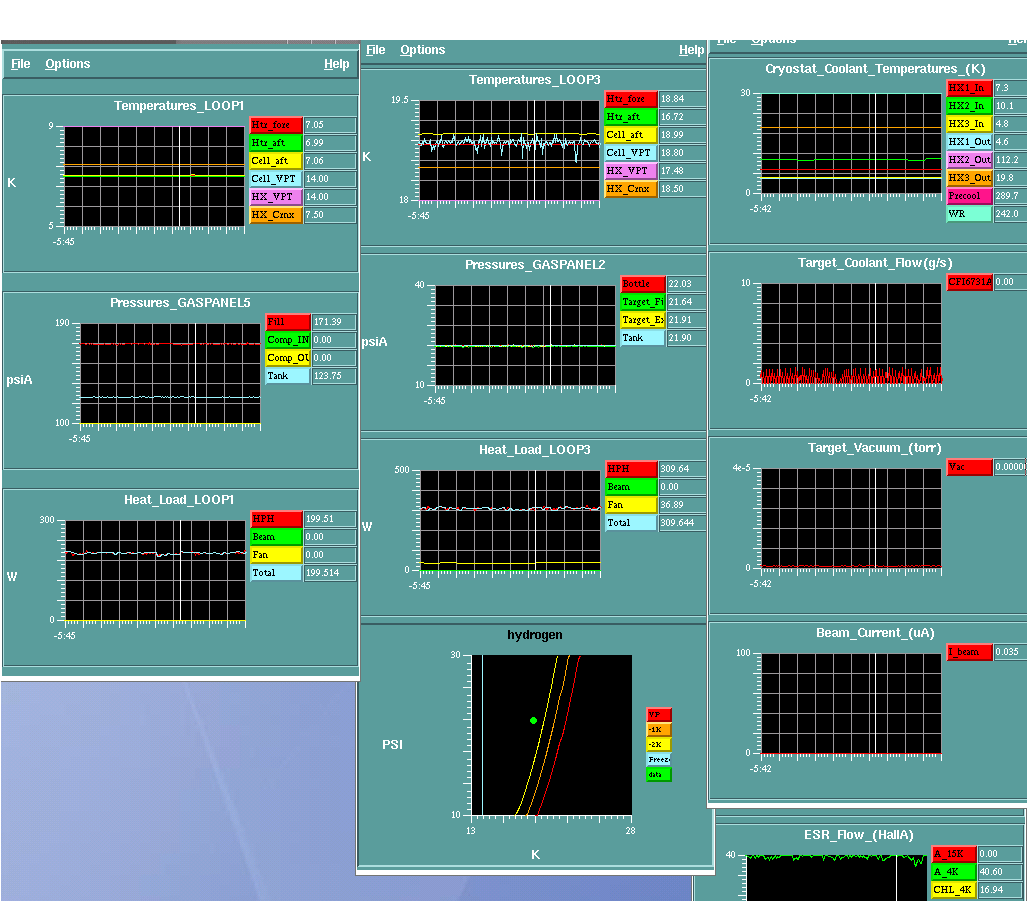The height and width of the screenshot is (901, 1027).
Task: Click yellow -2K legend in hydrogen plot
Action: (x=659, y=745)
